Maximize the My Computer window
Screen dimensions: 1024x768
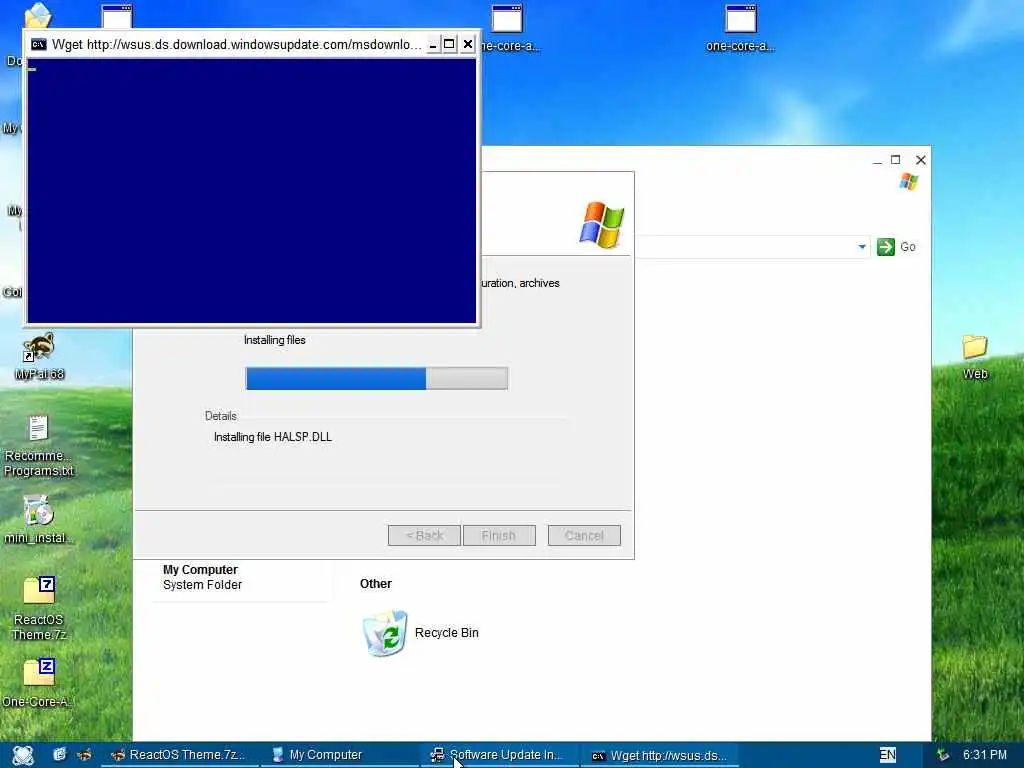[895, 160]
